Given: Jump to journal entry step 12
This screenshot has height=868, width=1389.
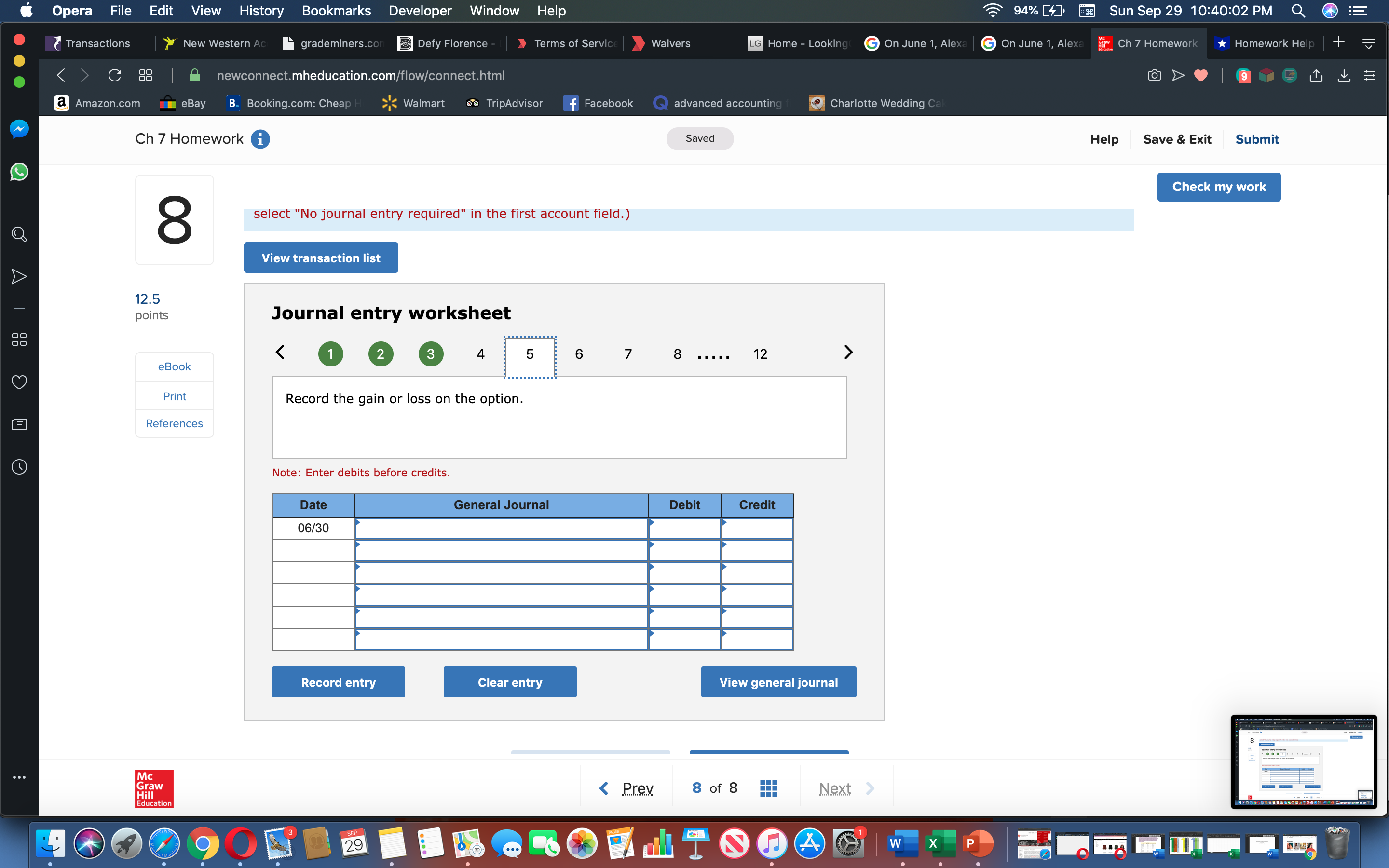Looking at the screenshot, I should click(x=760, y=353).
